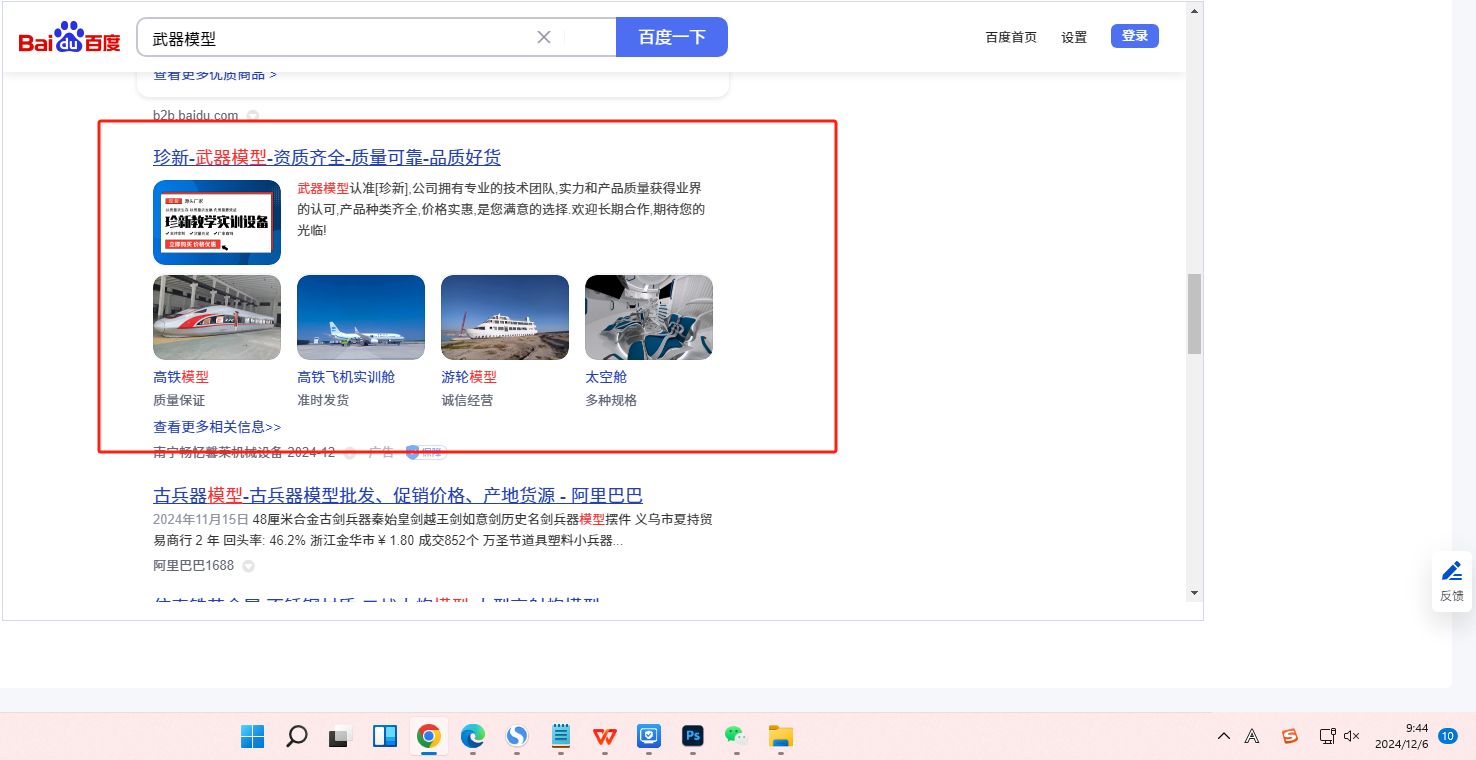
Task: Open the blue shield app on taskbar
Action: 649,737
